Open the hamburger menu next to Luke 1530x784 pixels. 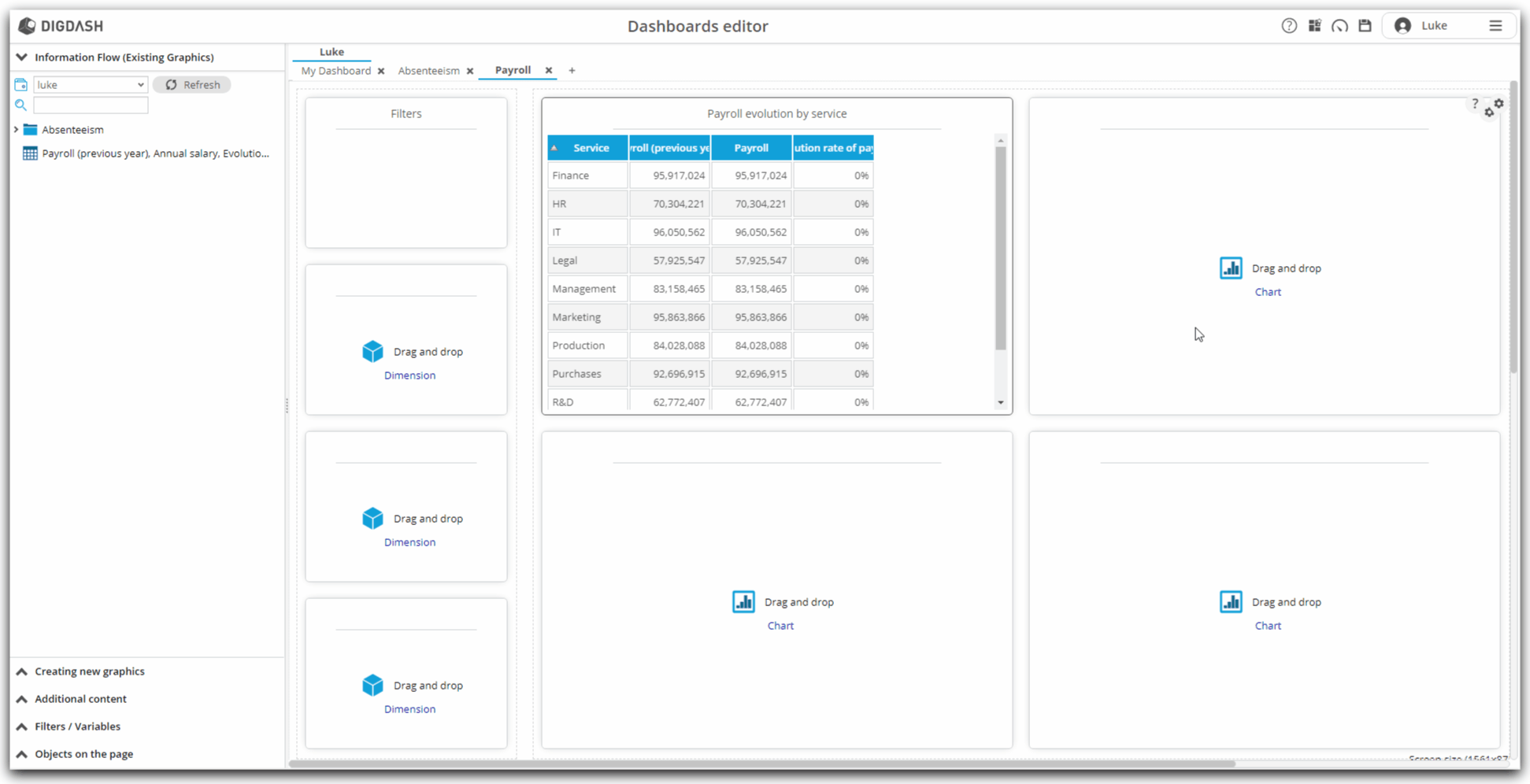[x=1495, y=26]
